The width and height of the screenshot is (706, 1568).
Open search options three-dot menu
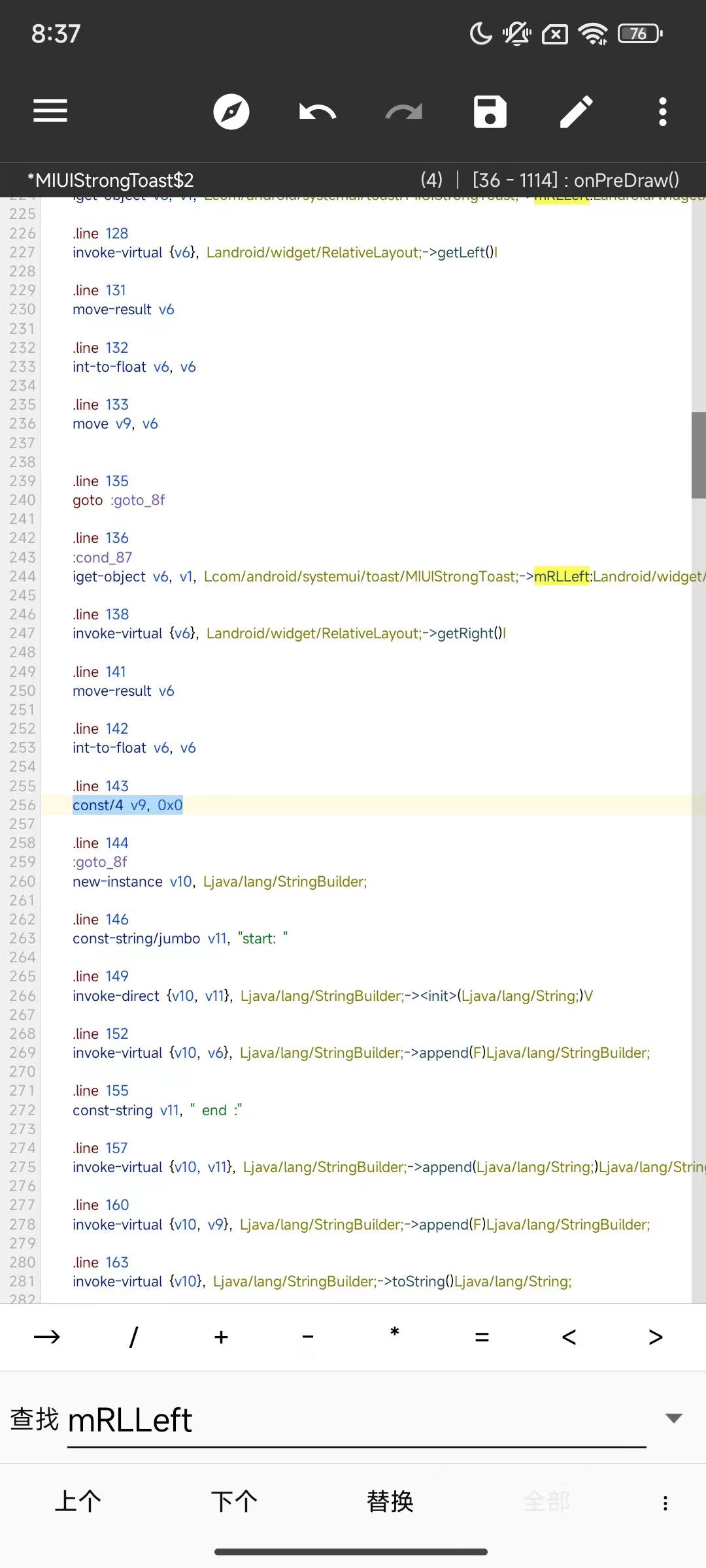pyautogui.click(x=665, y=1503)
